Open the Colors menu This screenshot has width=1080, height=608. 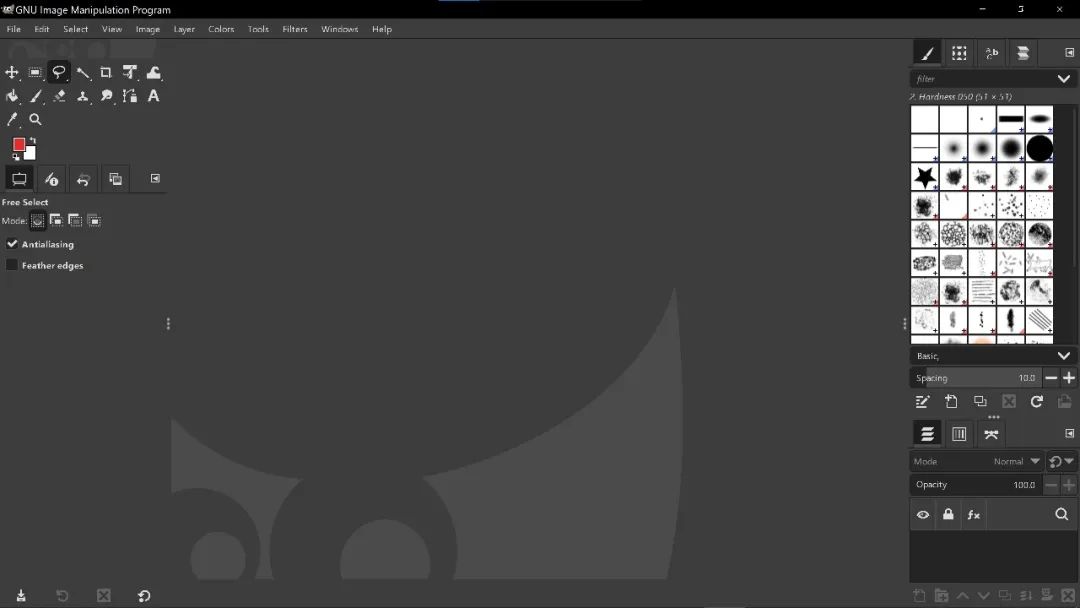point(221,29)
